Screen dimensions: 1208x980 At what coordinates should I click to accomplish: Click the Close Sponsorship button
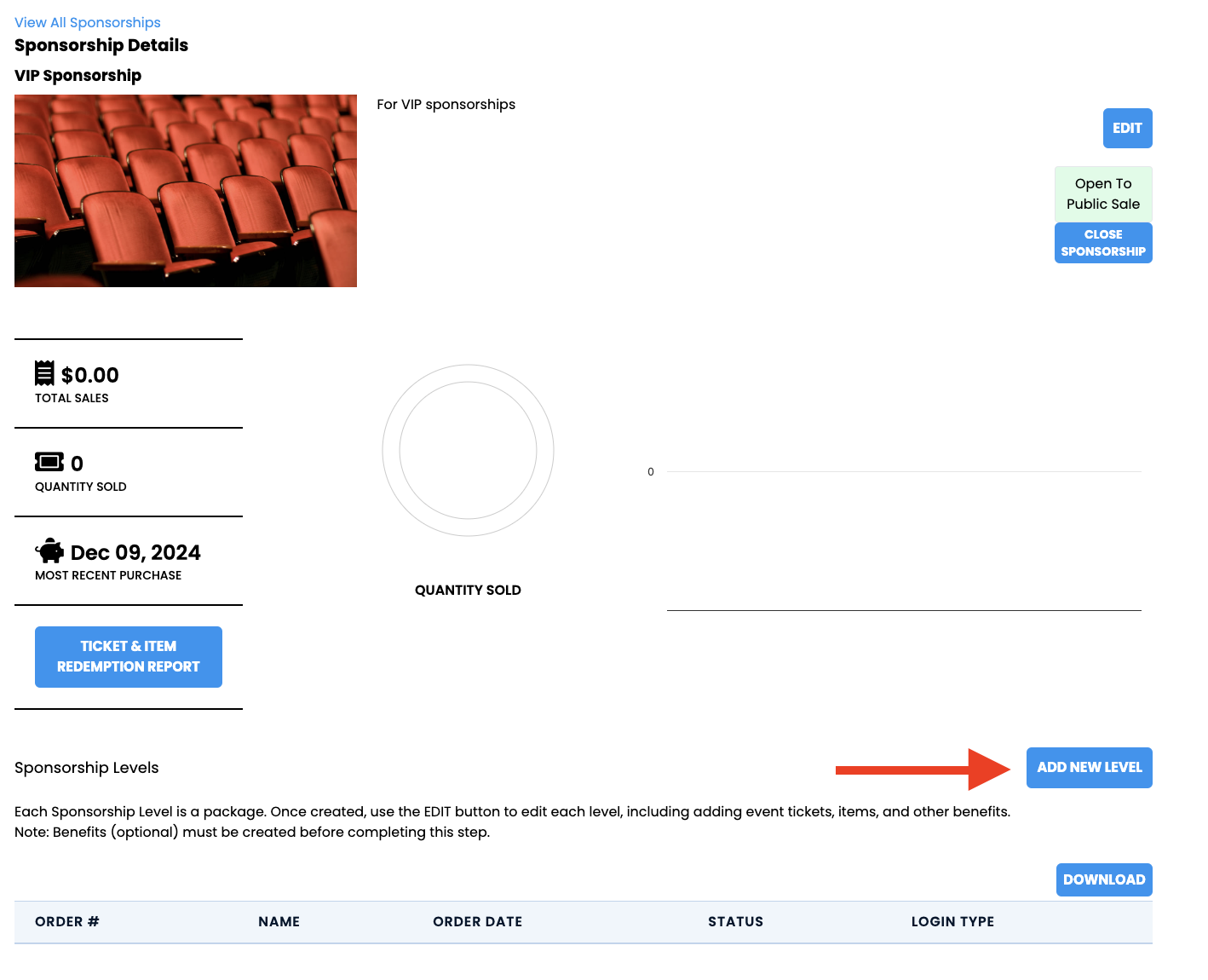tap(1103, 243)
